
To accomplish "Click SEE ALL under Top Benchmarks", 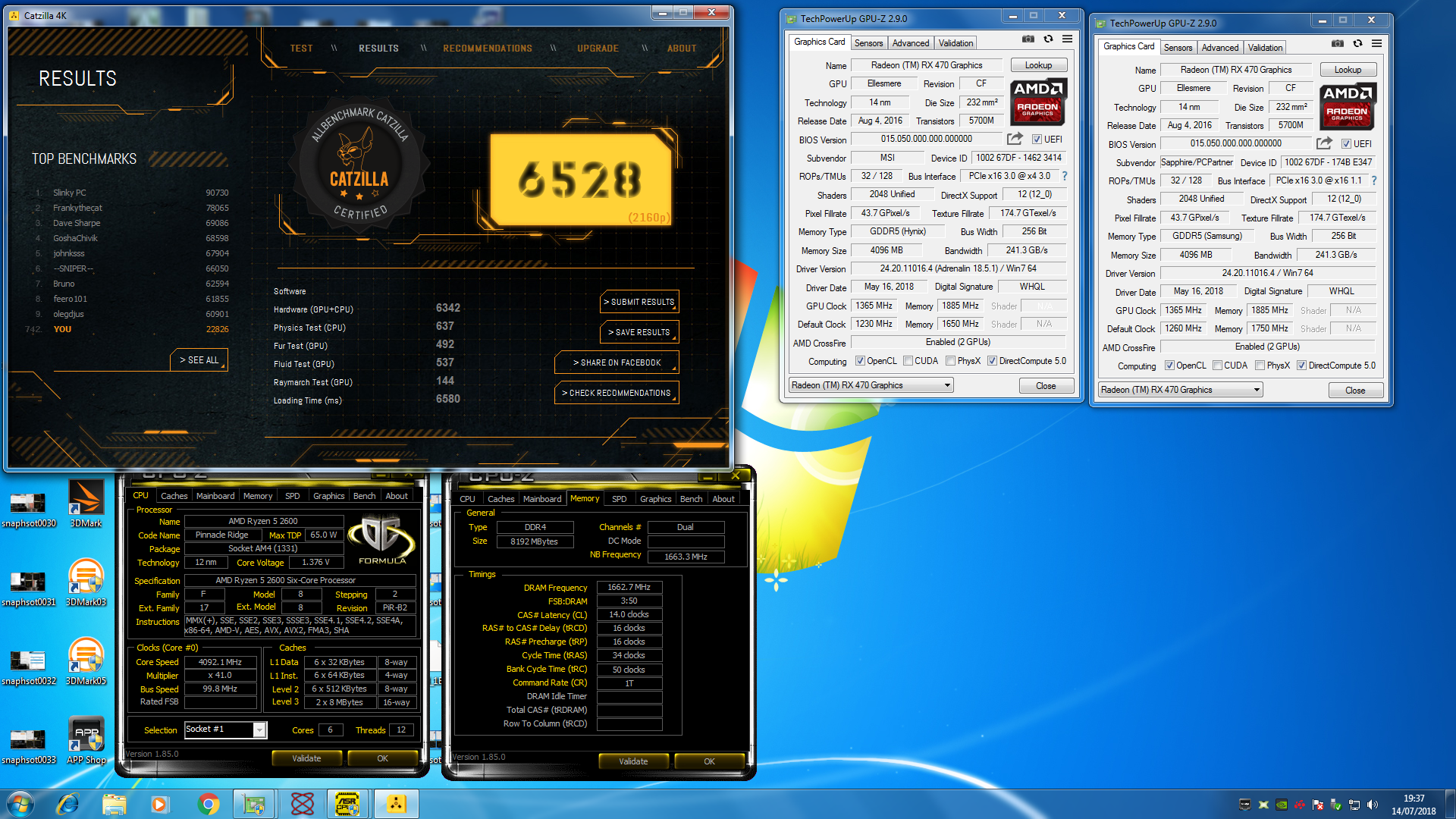I will click(x=199, y=360).
